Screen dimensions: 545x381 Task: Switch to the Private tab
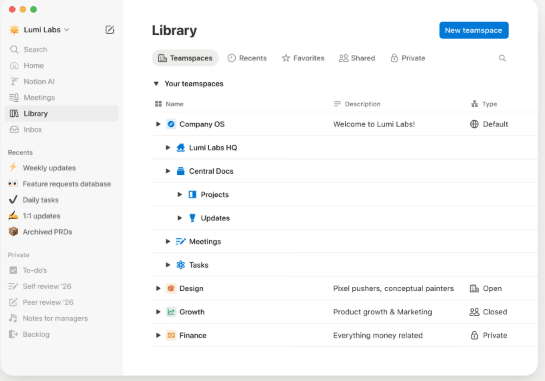408,58
